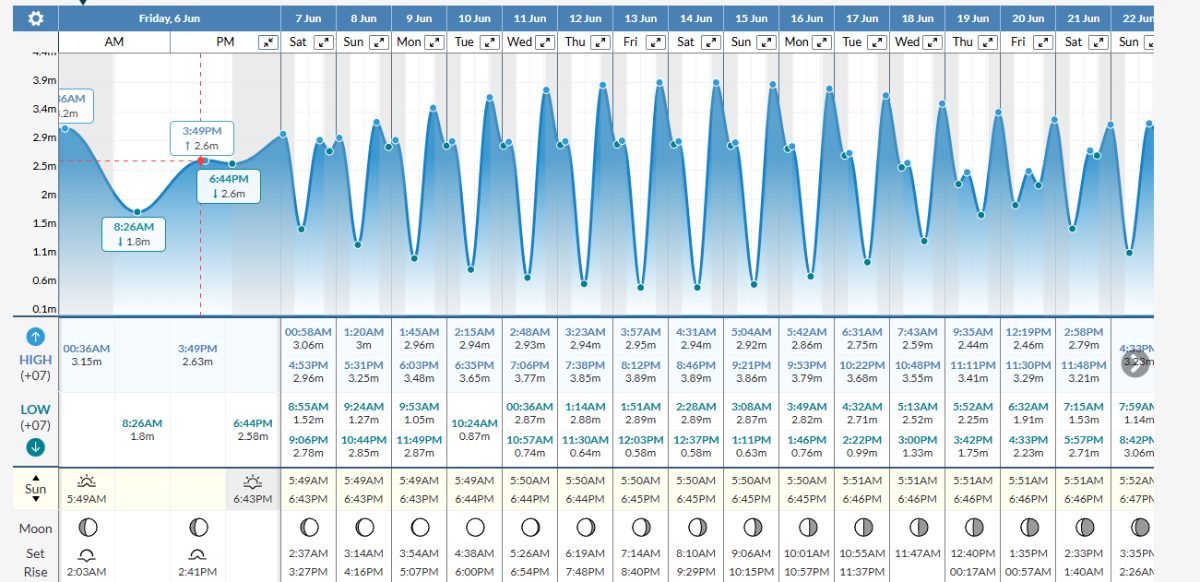The image size is (1200, 582).
Task: Click the sunset icon above 6:43PM
Action: click(253, 482)
